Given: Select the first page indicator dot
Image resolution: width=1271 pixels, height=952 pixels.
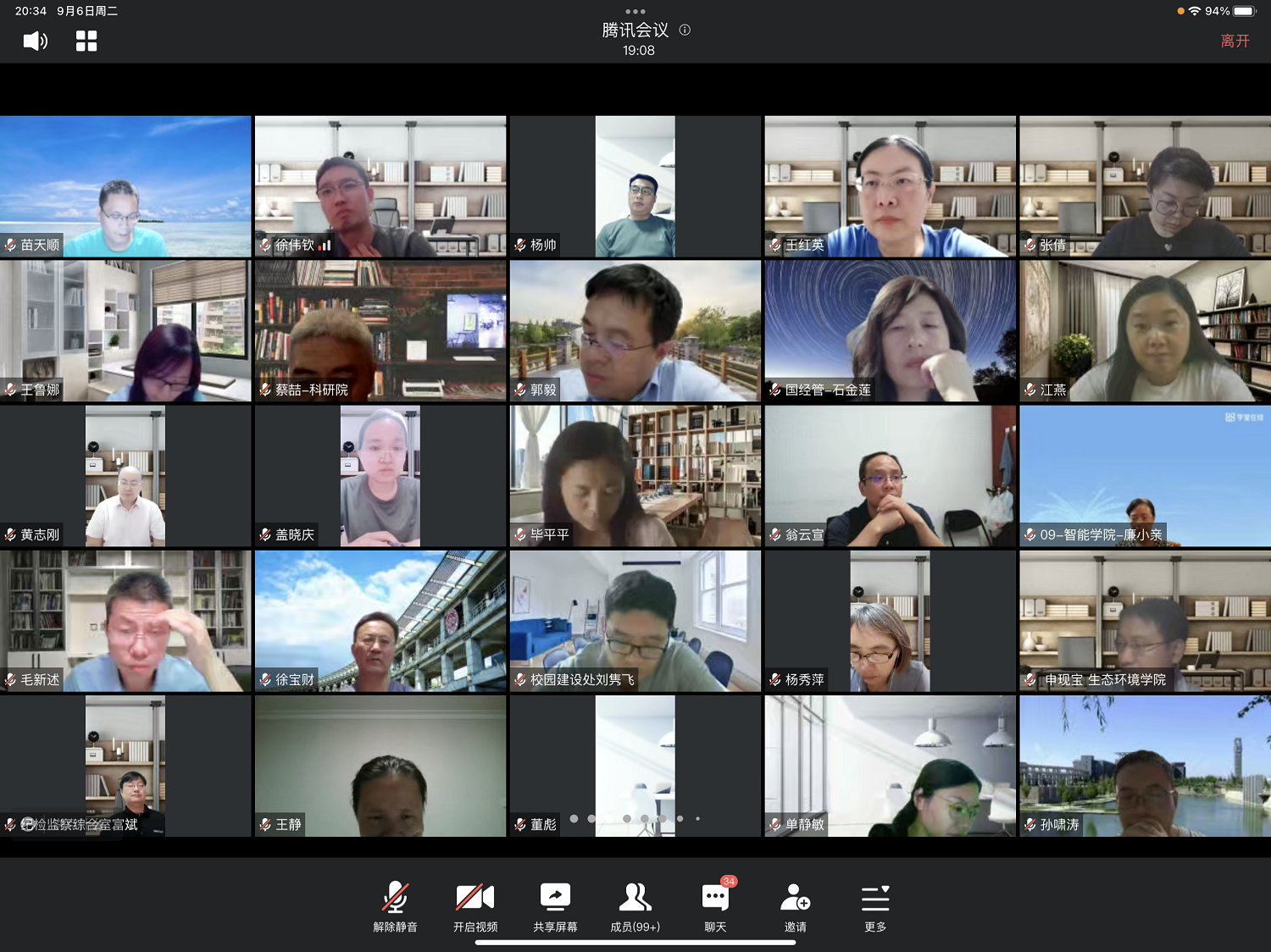Looking at the screenshot, I should 574,818.
